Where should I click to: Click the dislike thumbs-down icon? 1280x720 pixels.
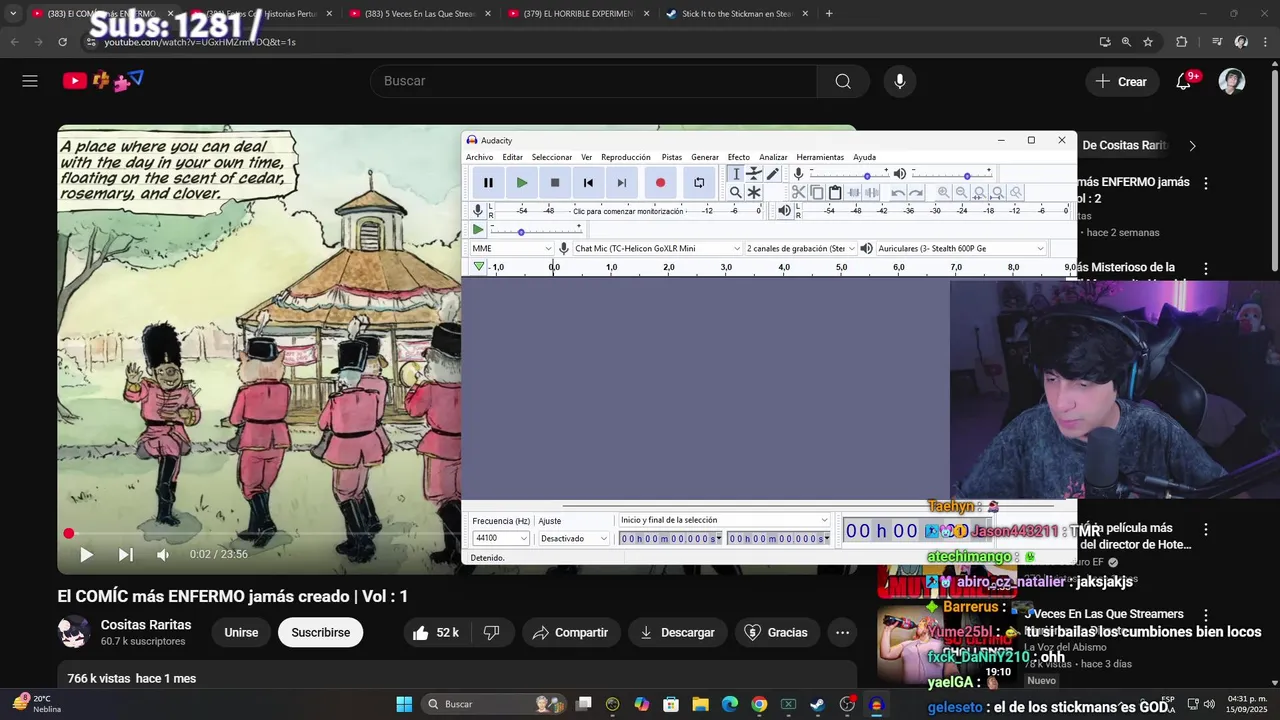[x=491, y=632]
